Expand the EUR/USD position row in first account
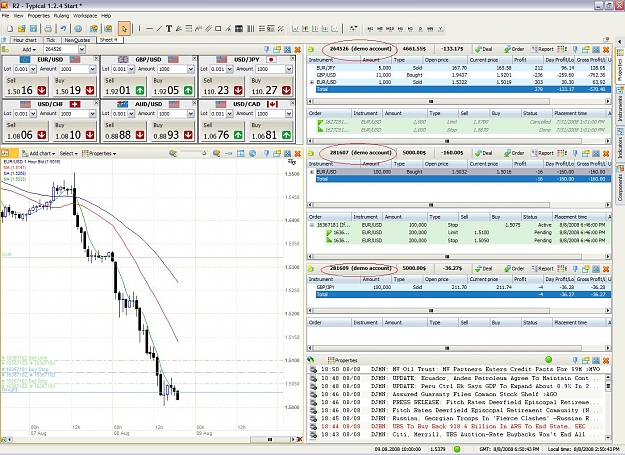 point(312,82)
